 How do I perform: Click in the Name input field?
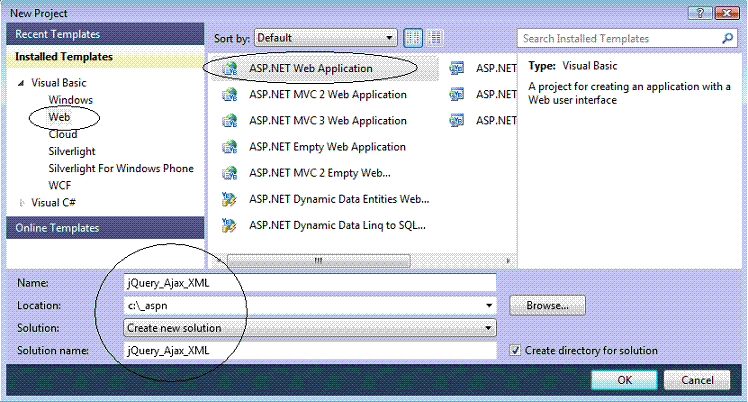point(310,283)
